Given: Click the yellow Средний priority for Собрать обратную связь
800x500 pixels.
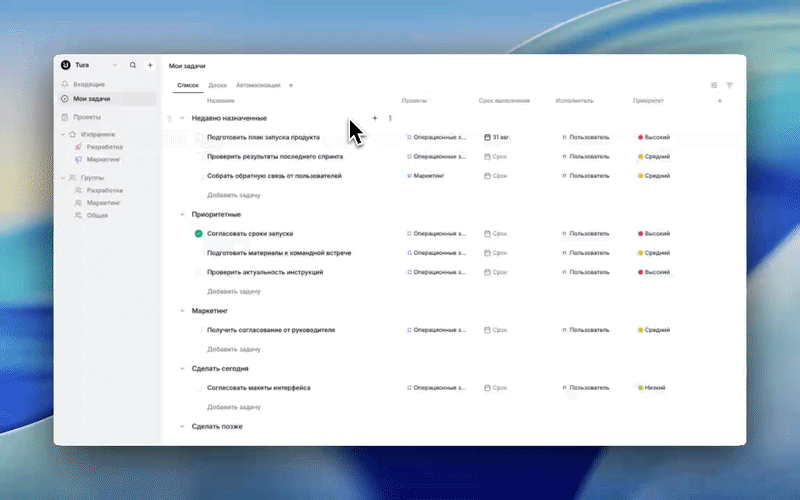Looking at the screenshot, I should click(x=654, y=176).
